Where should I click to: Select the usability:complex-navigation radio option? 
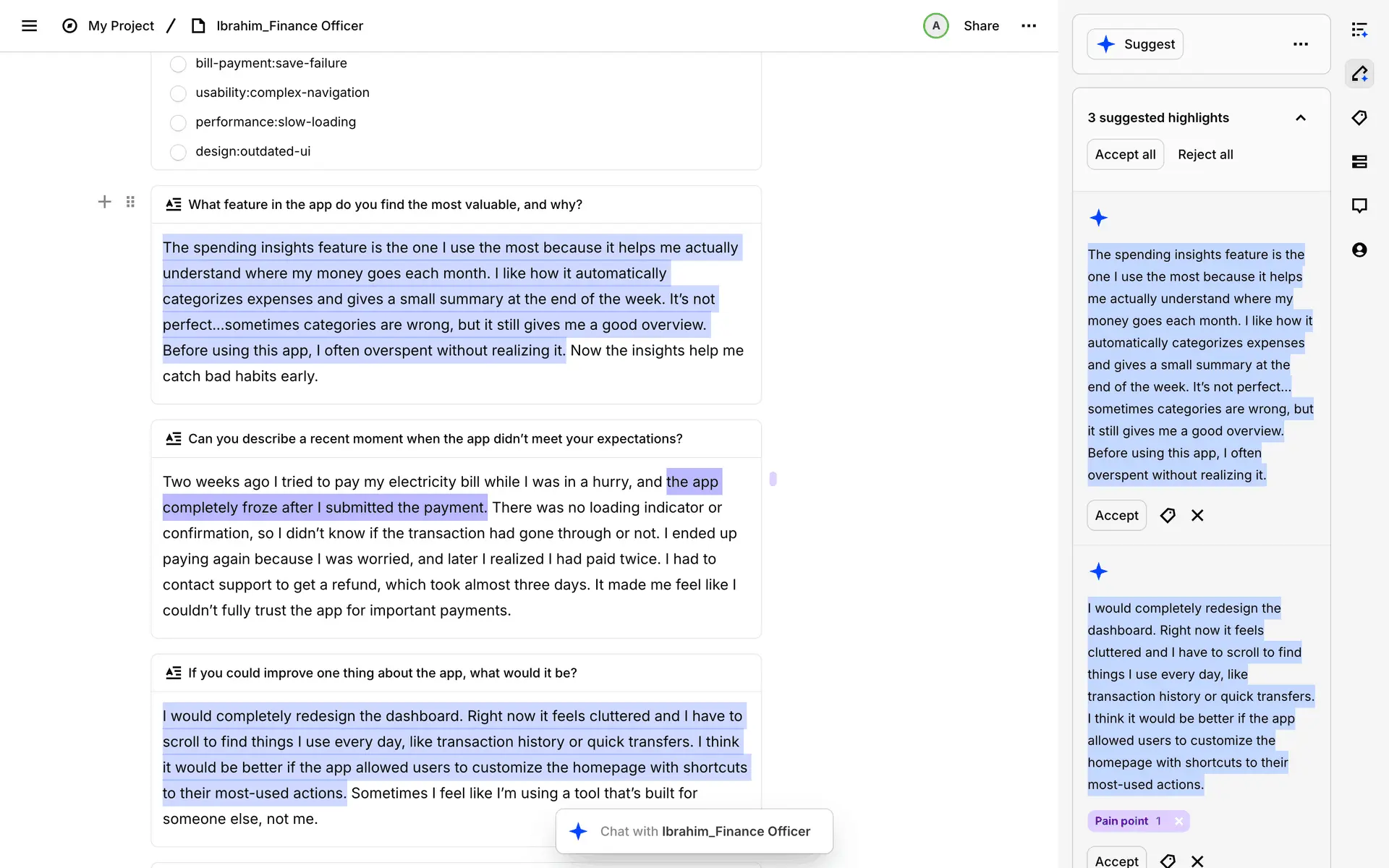pyautogui.click(x=178, y=93)
